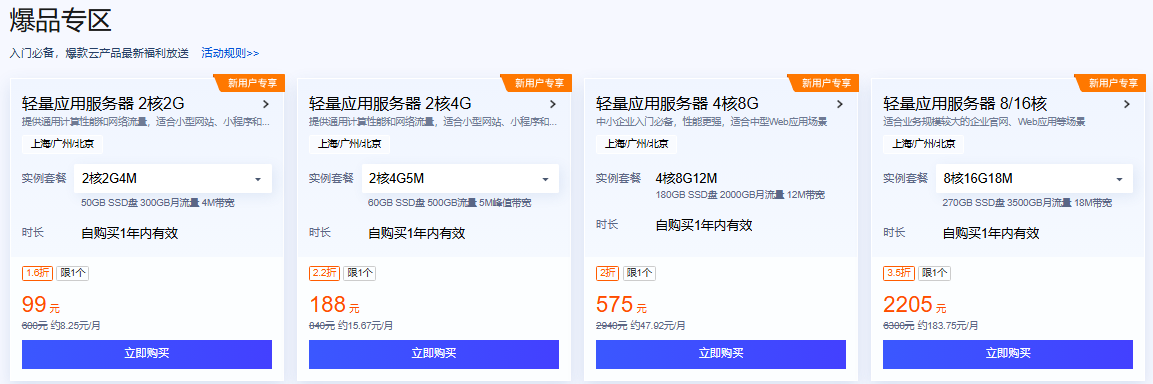Click the 约15.67元/月 monthly price
Screen dimensions: 1153x384
pos(365,325)
